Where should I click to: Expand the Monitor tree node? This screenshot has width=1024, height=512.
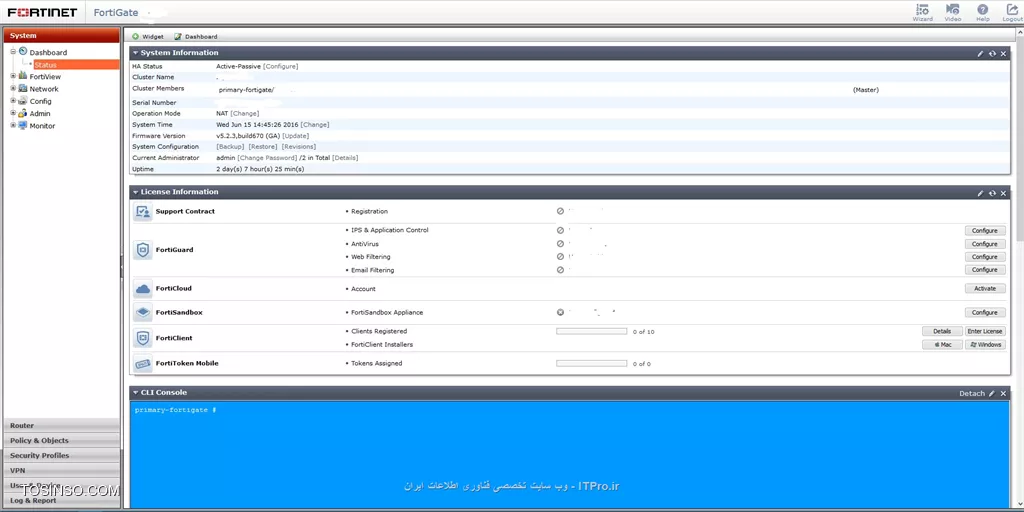pyautogui.click(x=13, y=125)
